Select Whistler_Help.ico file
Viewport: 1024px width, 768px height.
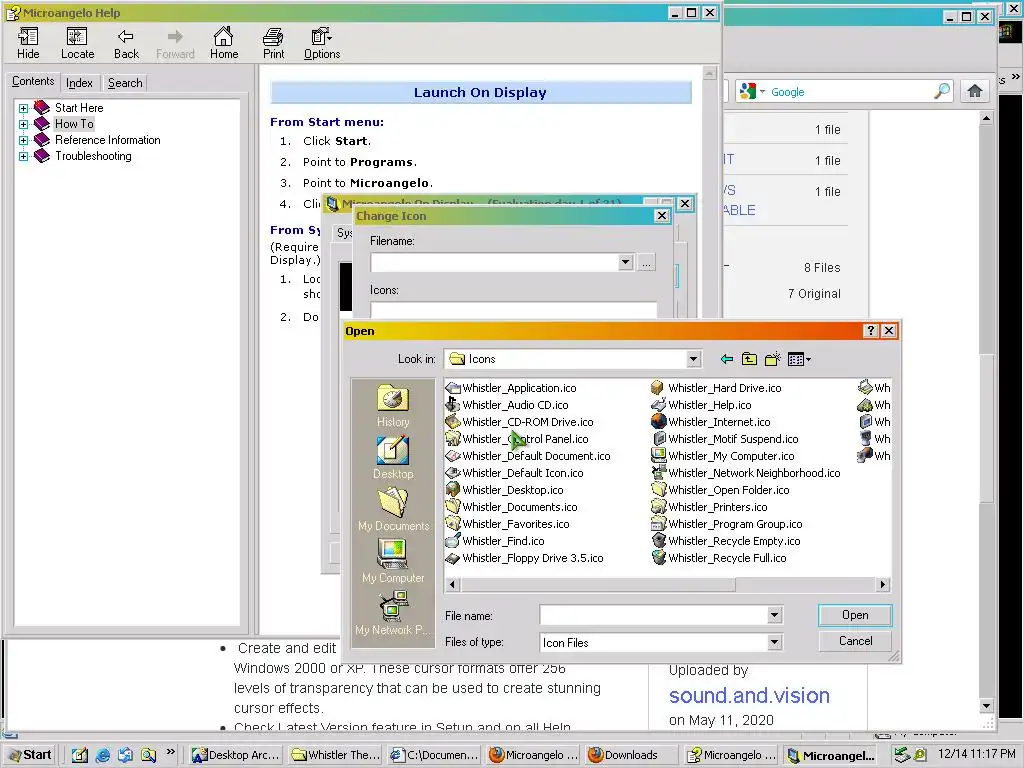[x=702, y=405]
